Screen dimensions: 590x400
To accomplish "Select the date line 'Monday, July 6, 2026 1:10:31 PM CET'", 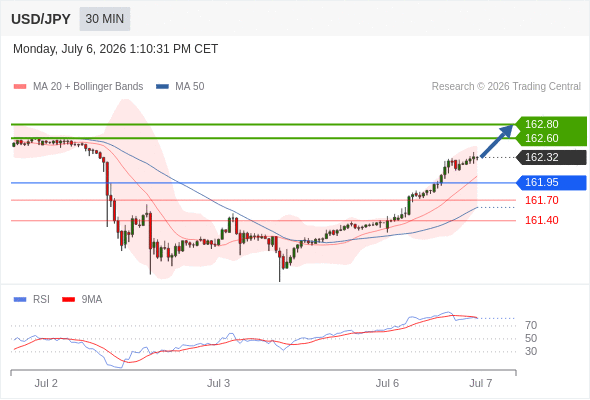I will [116, 49].
